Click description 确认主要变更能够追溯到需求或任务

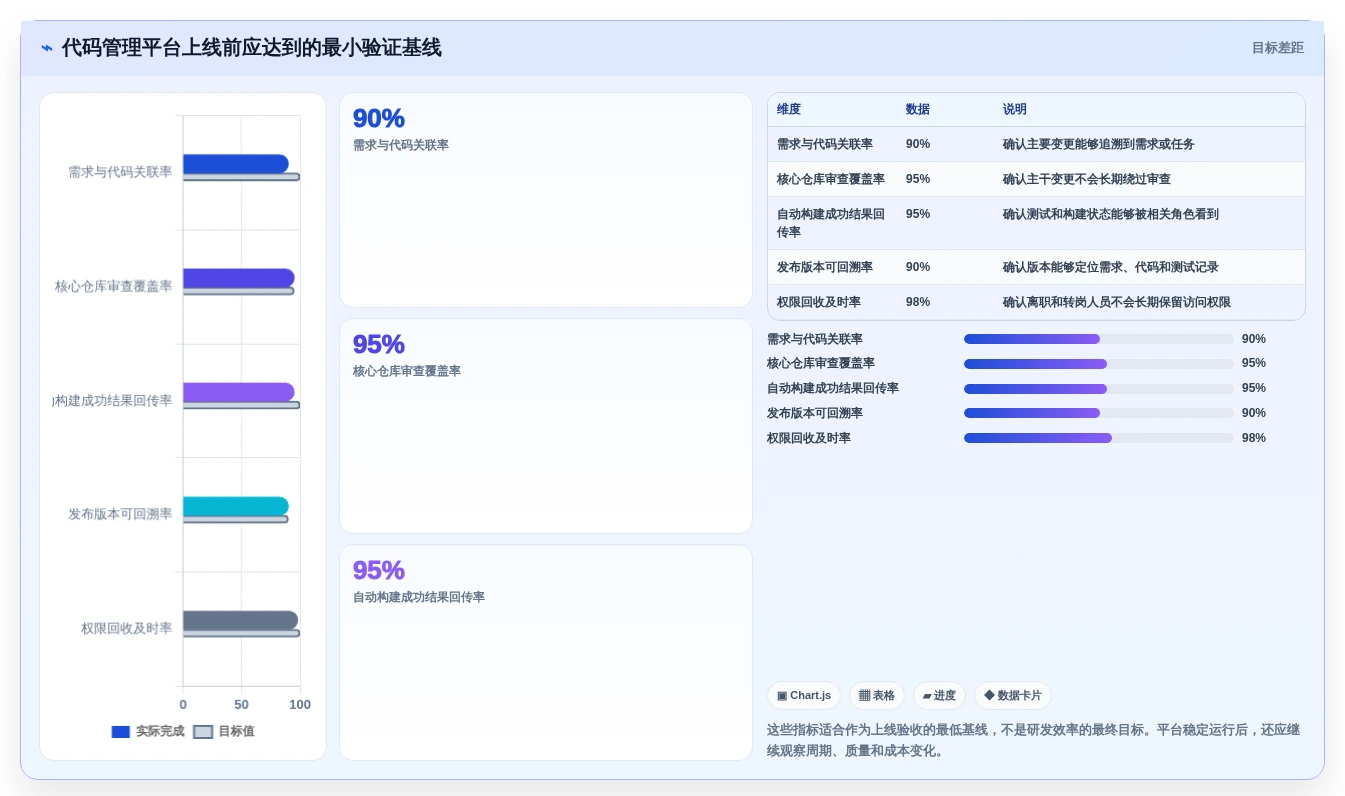1099,144
